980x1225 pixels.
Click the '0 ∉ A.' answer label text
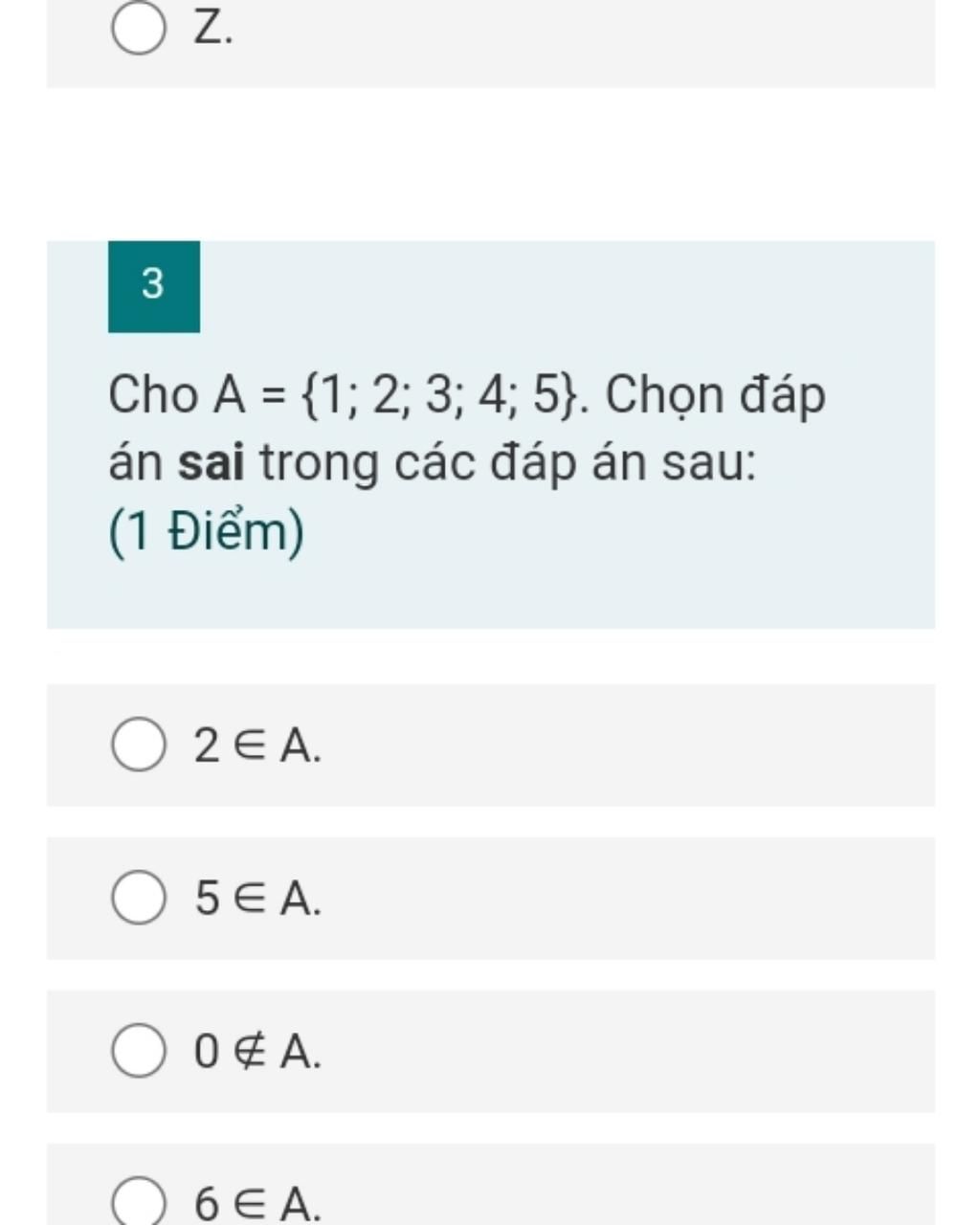click(257, 1052)
